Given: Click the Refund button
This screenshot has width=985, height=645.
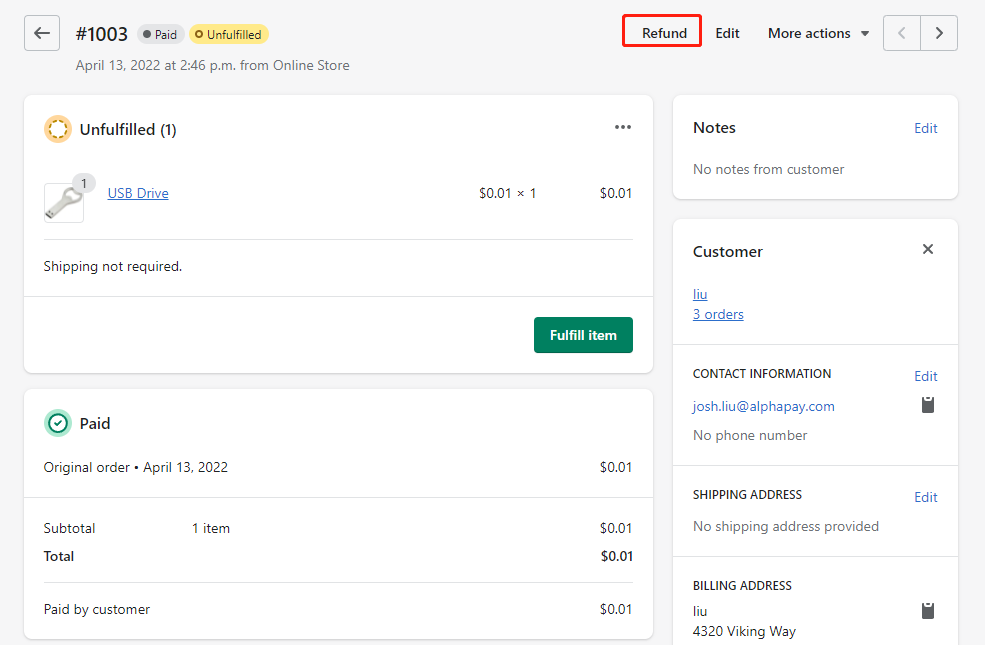Looking at the screenshot, I should click(x=664, y=33).
